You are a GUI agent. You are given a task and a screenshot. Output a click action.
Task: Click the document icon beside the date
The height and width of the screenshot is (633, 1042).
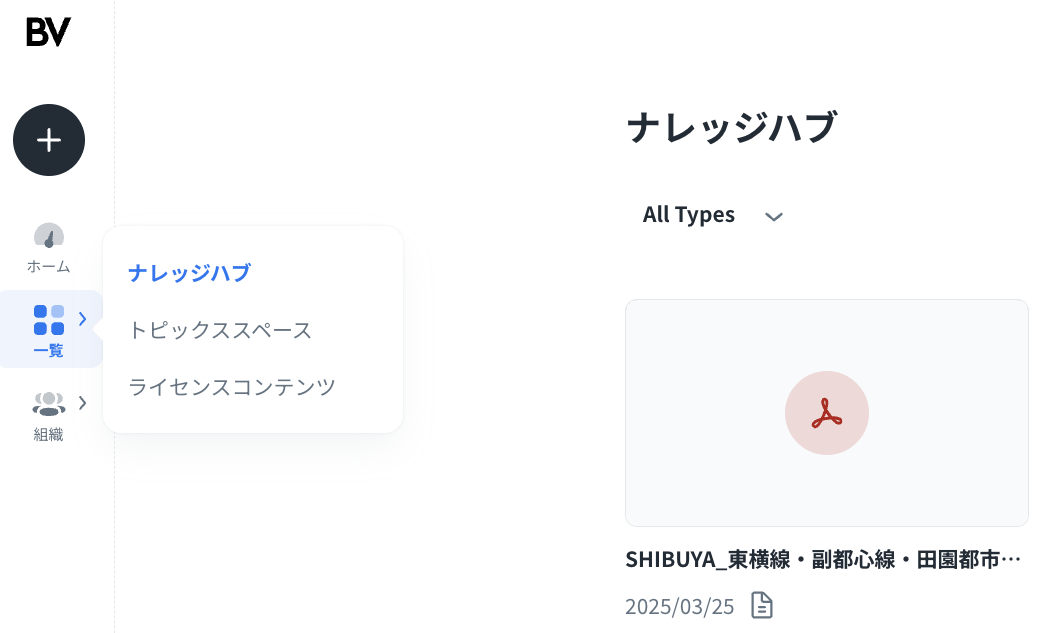coord(762,605)
